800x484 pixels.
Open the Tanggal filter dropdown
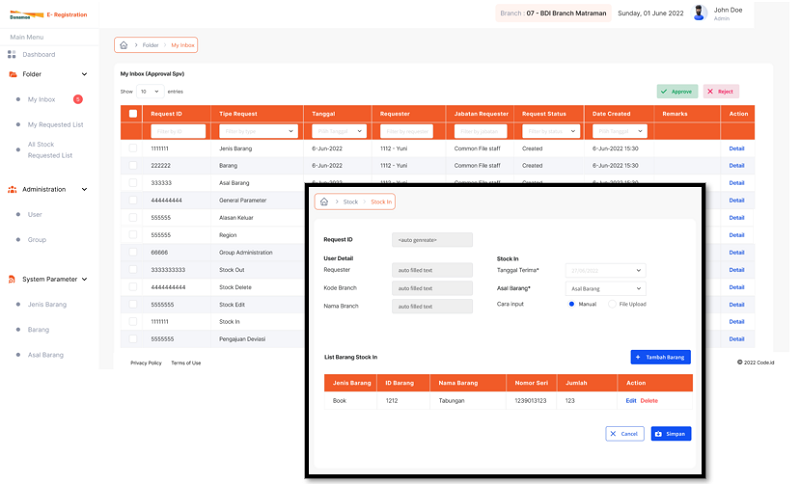pyautogui.click(x=339, y=131)
